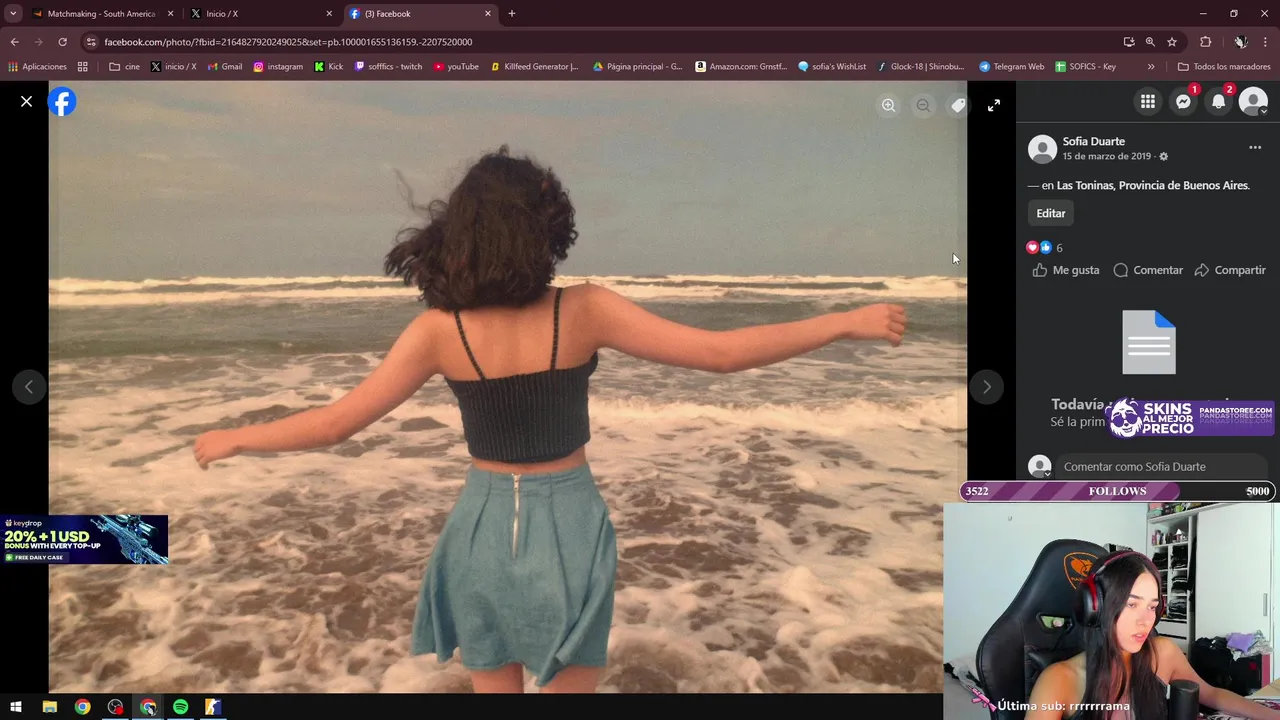Image resolution: width=1280 pixels, height=720 pixels.
Task: Tag people in the photo
Action: click(x=958, y=105)
